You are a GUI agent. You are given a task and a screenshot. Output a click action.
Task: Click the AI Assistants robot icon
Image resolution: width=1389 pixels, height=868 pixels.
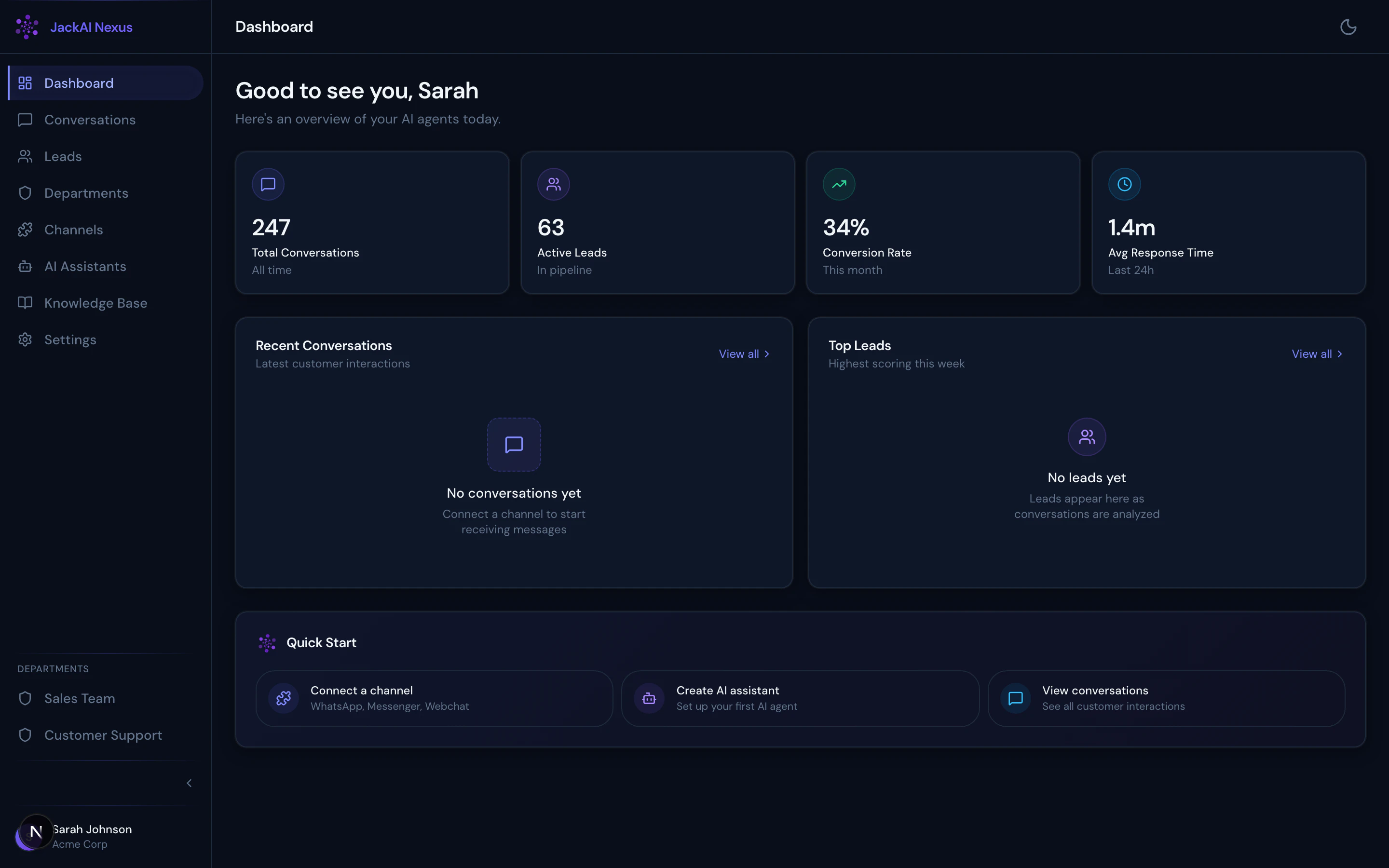25,266
